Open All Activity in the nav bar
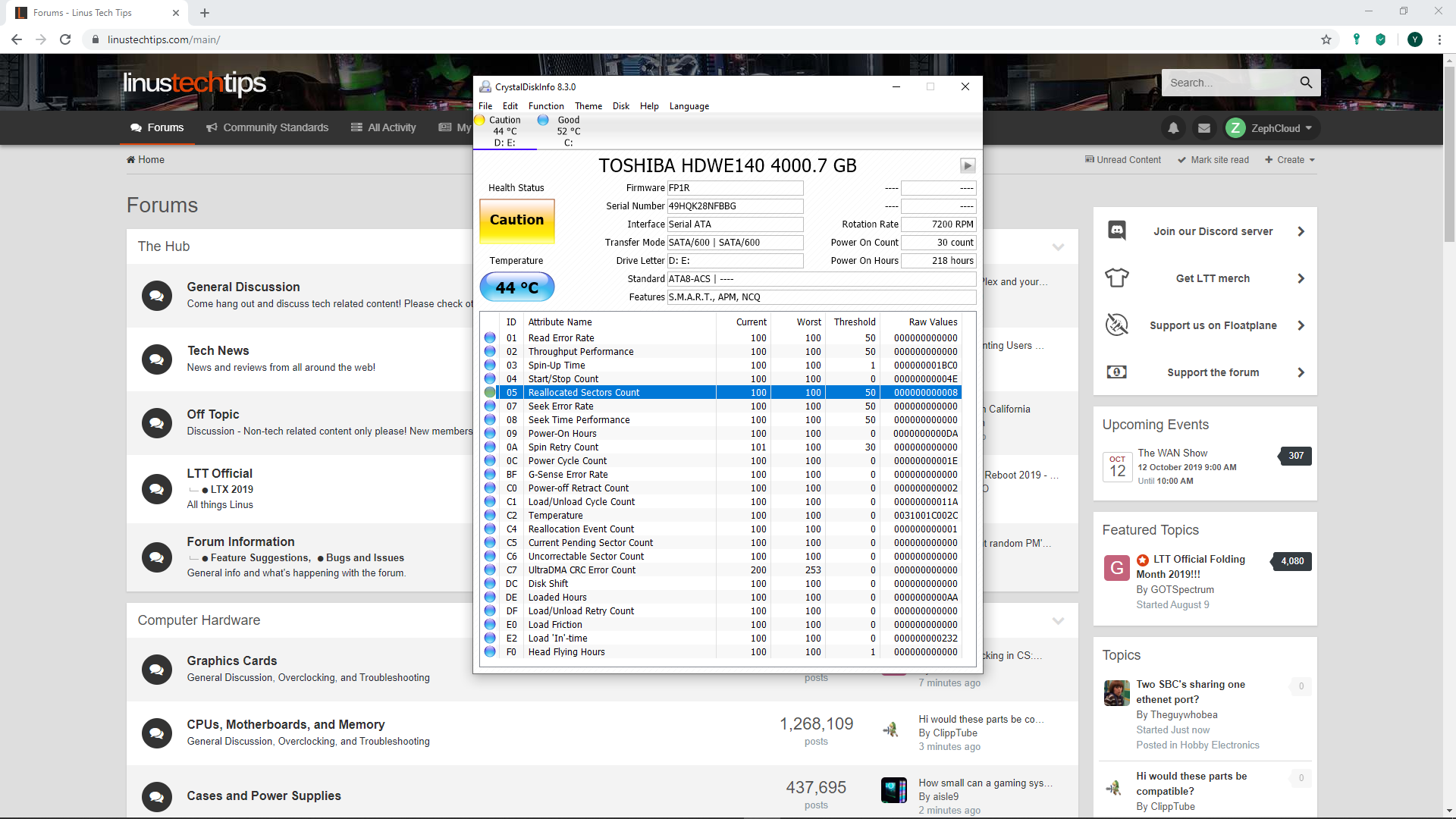Screen dimensions: 1456x819 384,127
